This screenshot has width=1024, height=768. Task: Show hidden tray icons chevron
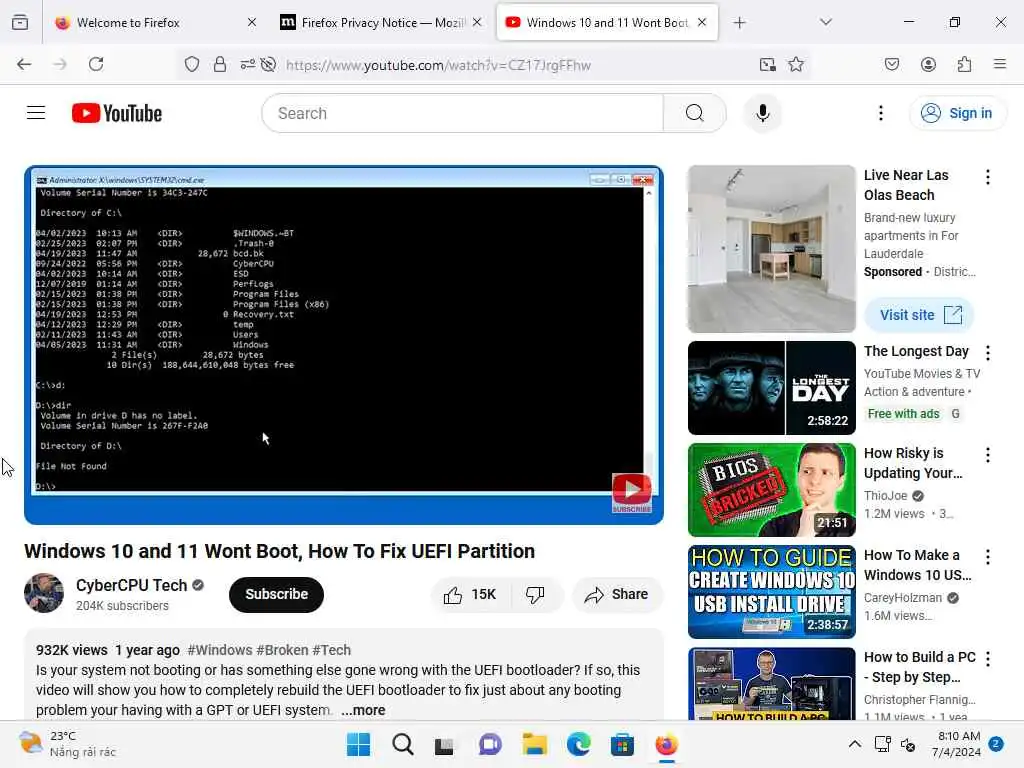(854, 744)
